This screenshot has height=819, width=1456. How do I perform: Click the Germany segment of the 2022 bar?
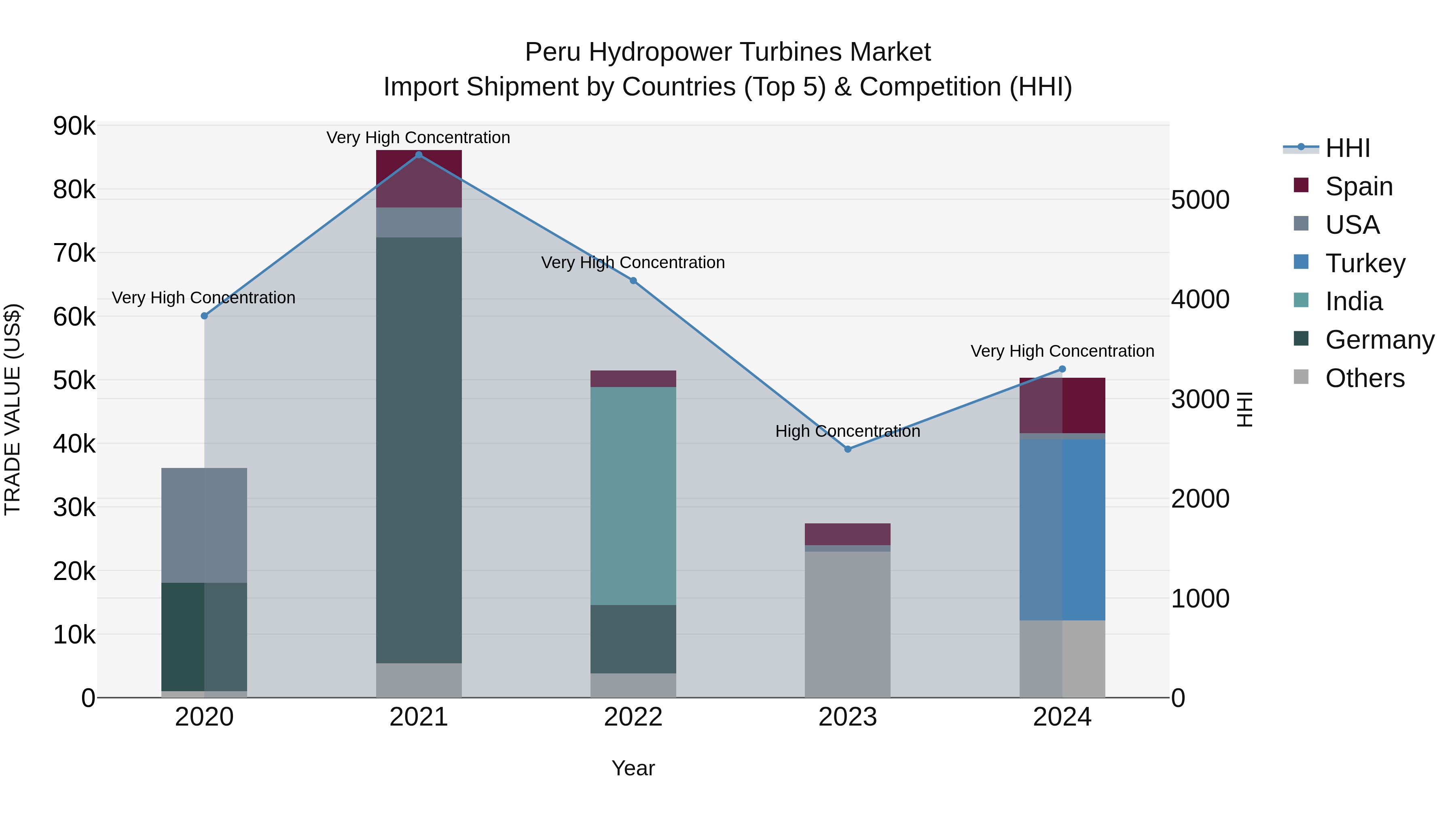click(633, 639)
